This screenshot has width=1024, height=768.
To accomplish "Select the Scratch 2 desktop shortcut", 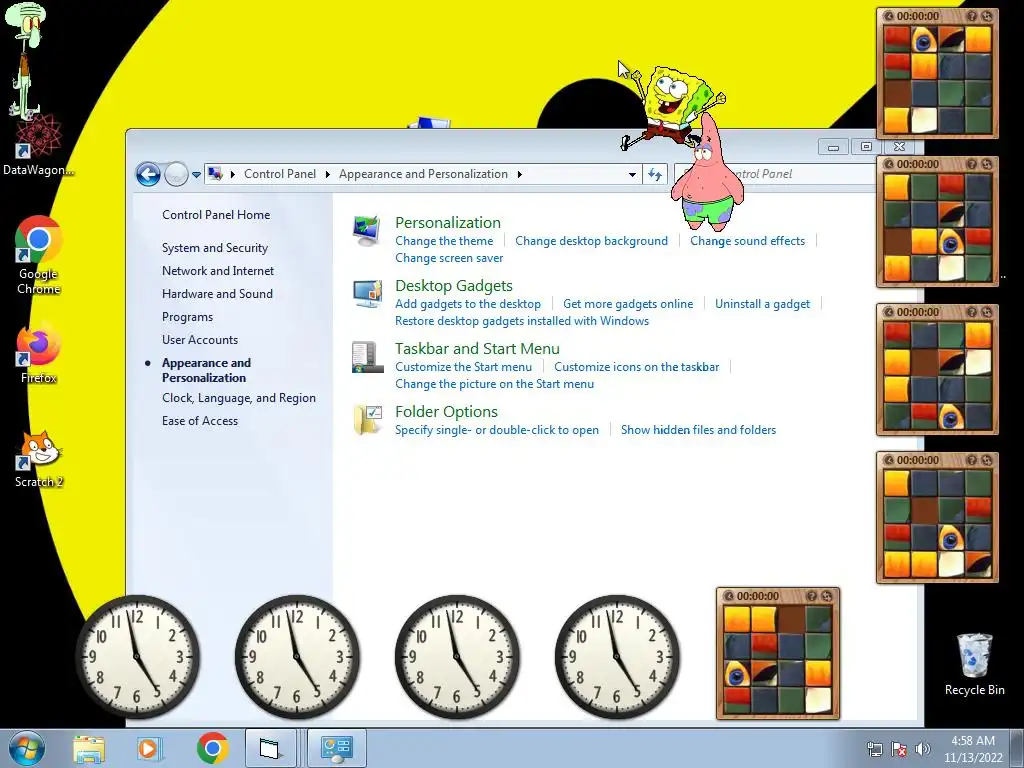I will (x=39, y=459).
